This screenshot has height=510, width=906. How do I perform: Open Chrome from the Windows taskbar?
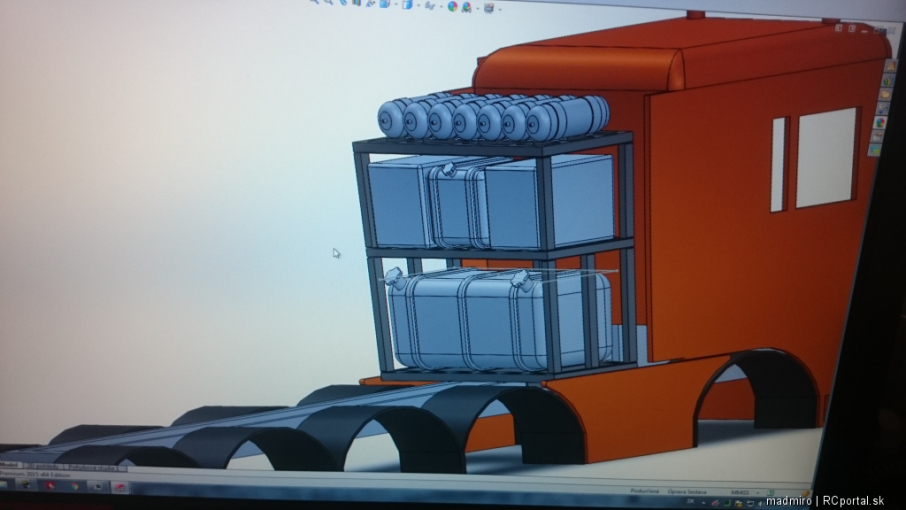[75, 486]
